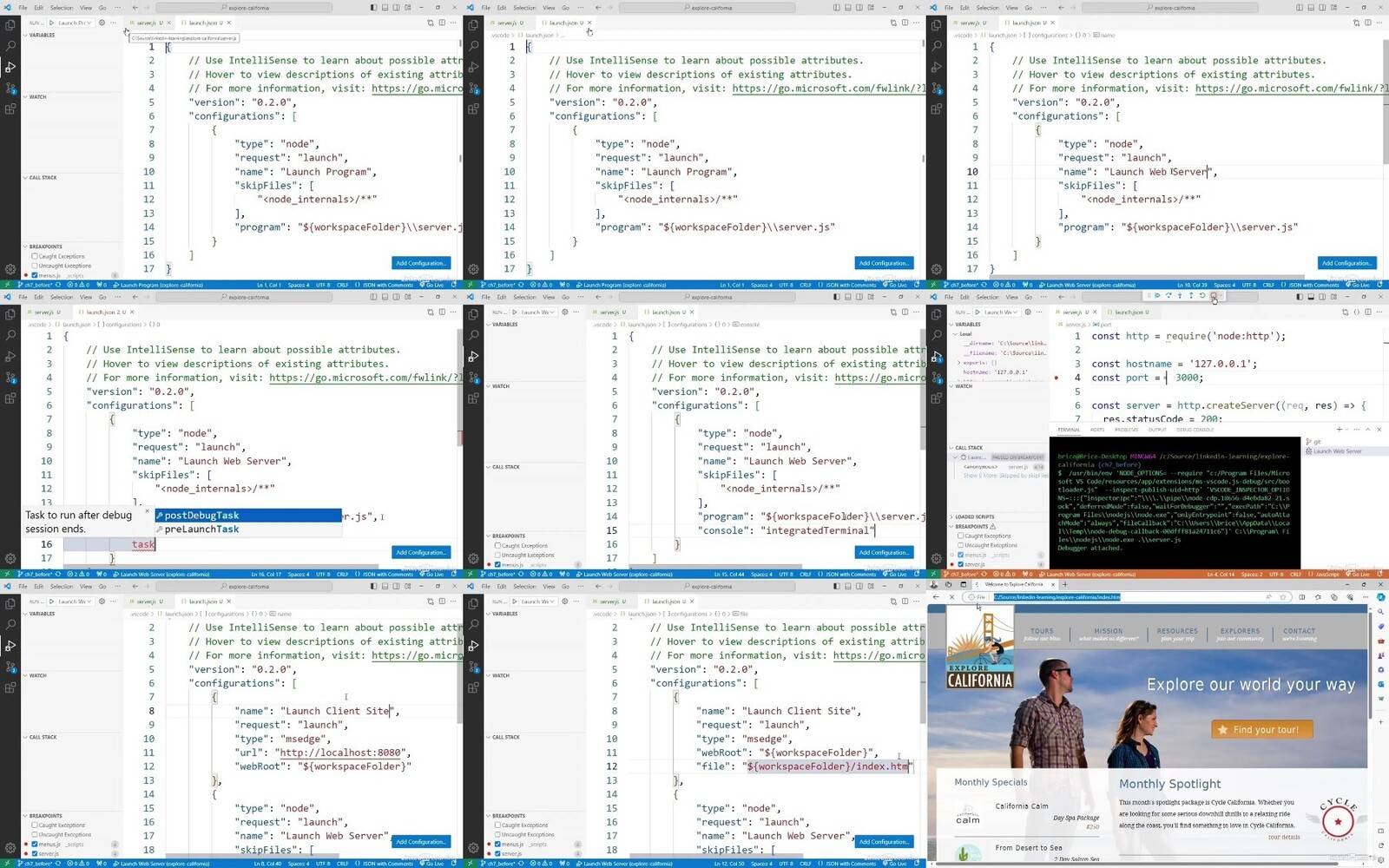Click the Find your tour! button
Viewport: 1389px width, 868px height.
tap(1262, 730)
